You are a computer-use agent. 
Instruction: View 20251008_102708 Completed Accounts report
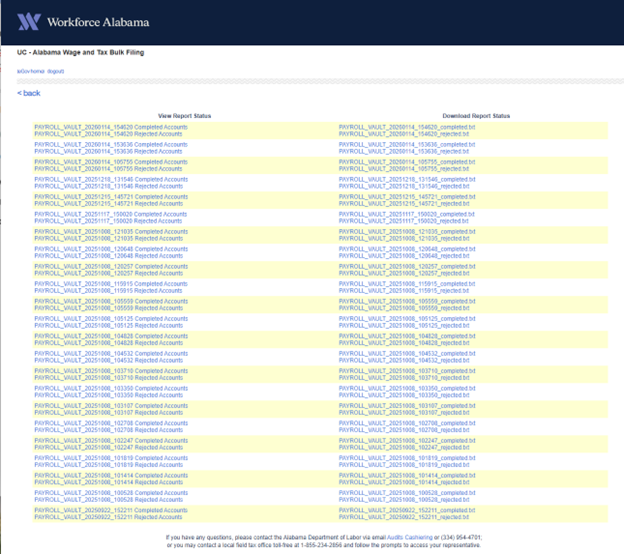point(111,423)
